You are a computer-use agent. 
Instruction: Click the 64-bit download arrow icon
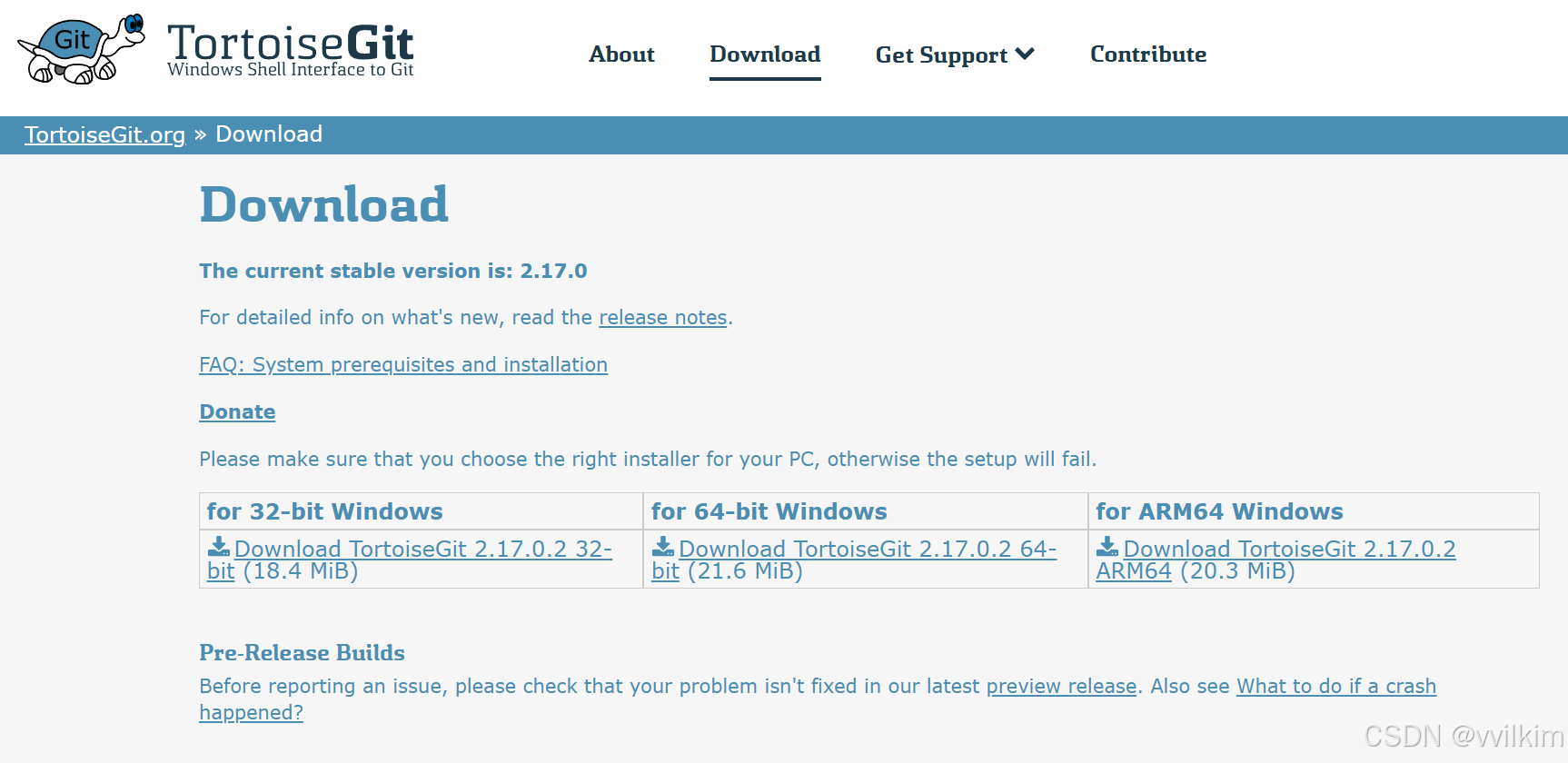click(663, 547)
